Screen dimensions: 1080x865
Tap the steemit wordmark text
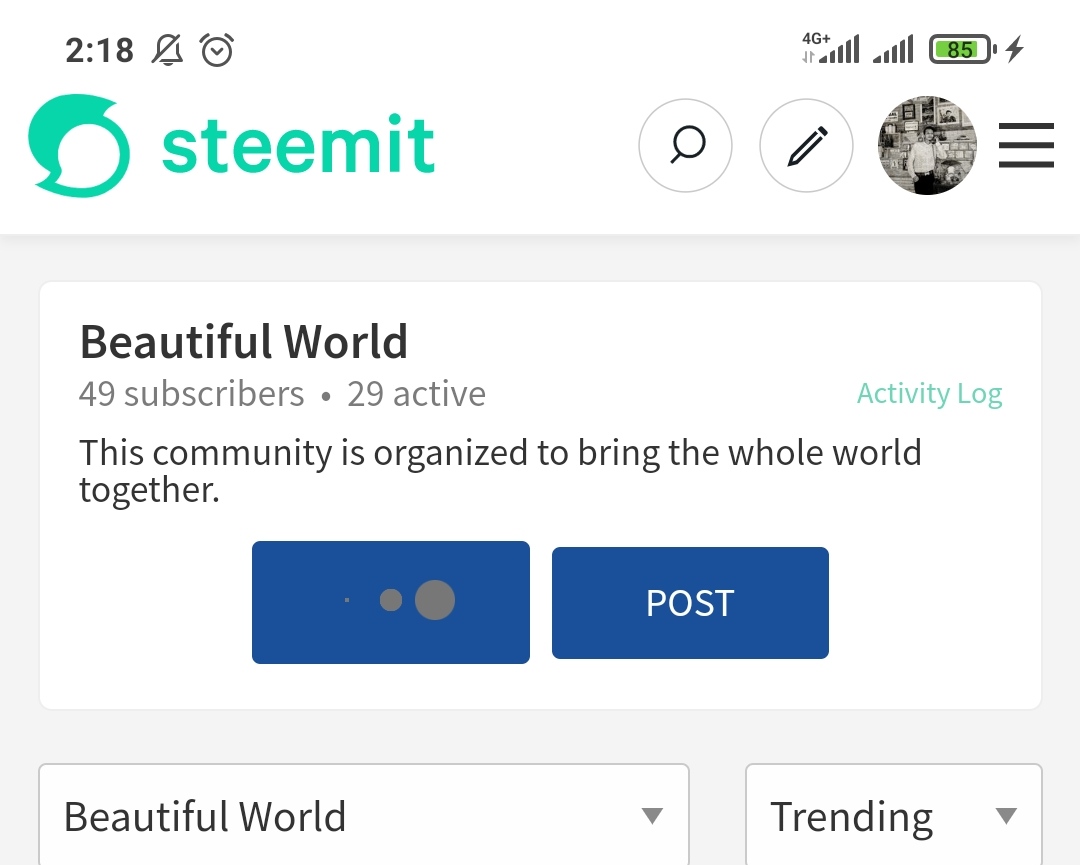[x=298, y=144]
